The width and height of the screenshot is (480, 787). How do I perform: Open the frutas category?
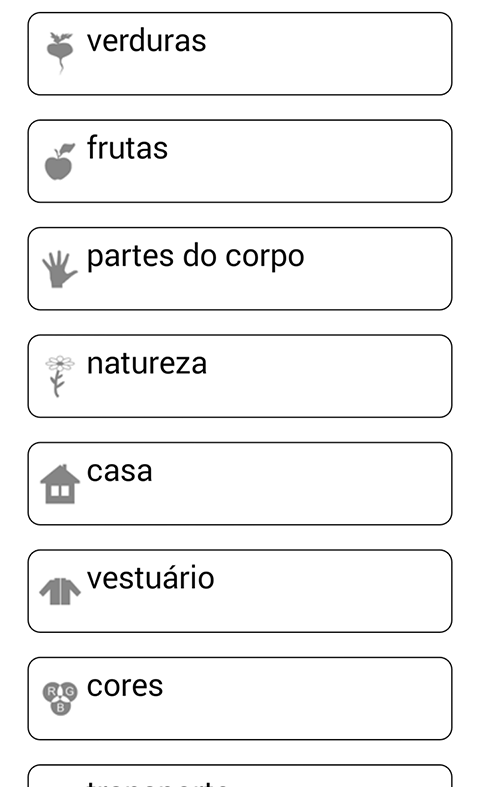coord(240,161)
